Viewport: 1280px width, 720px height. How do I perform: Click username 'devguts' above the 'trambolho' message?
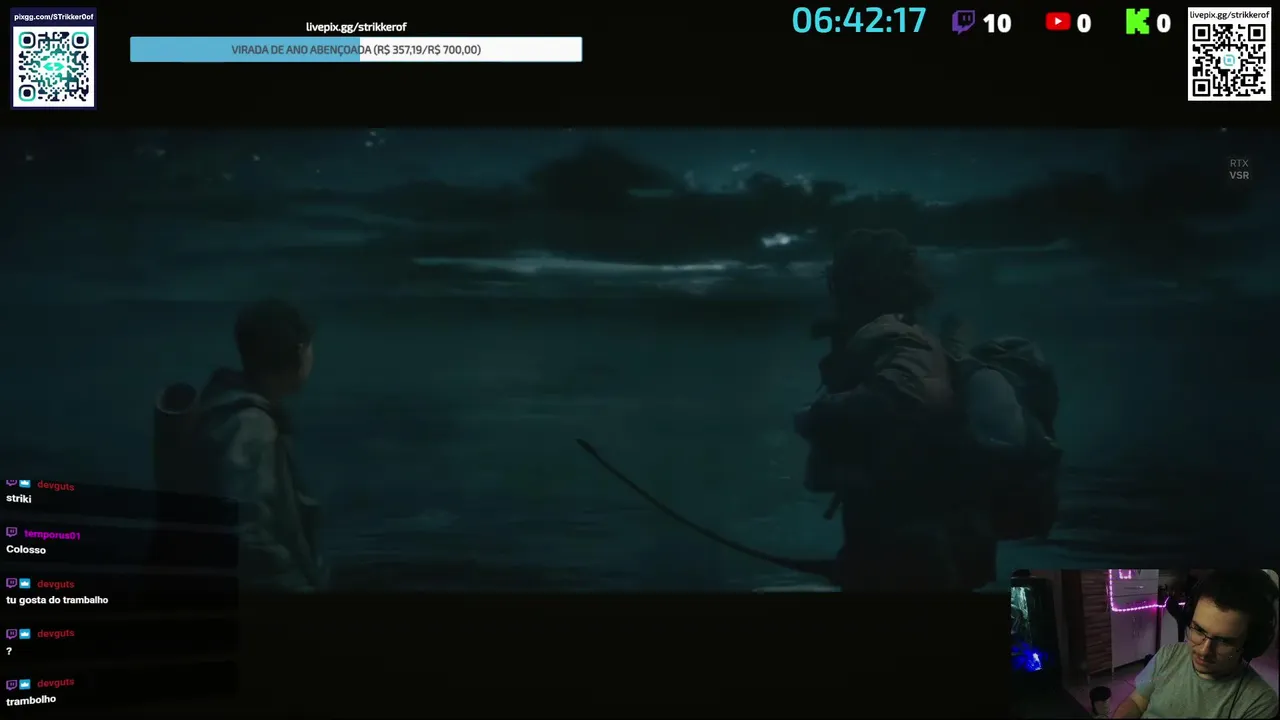pos(55,683)
